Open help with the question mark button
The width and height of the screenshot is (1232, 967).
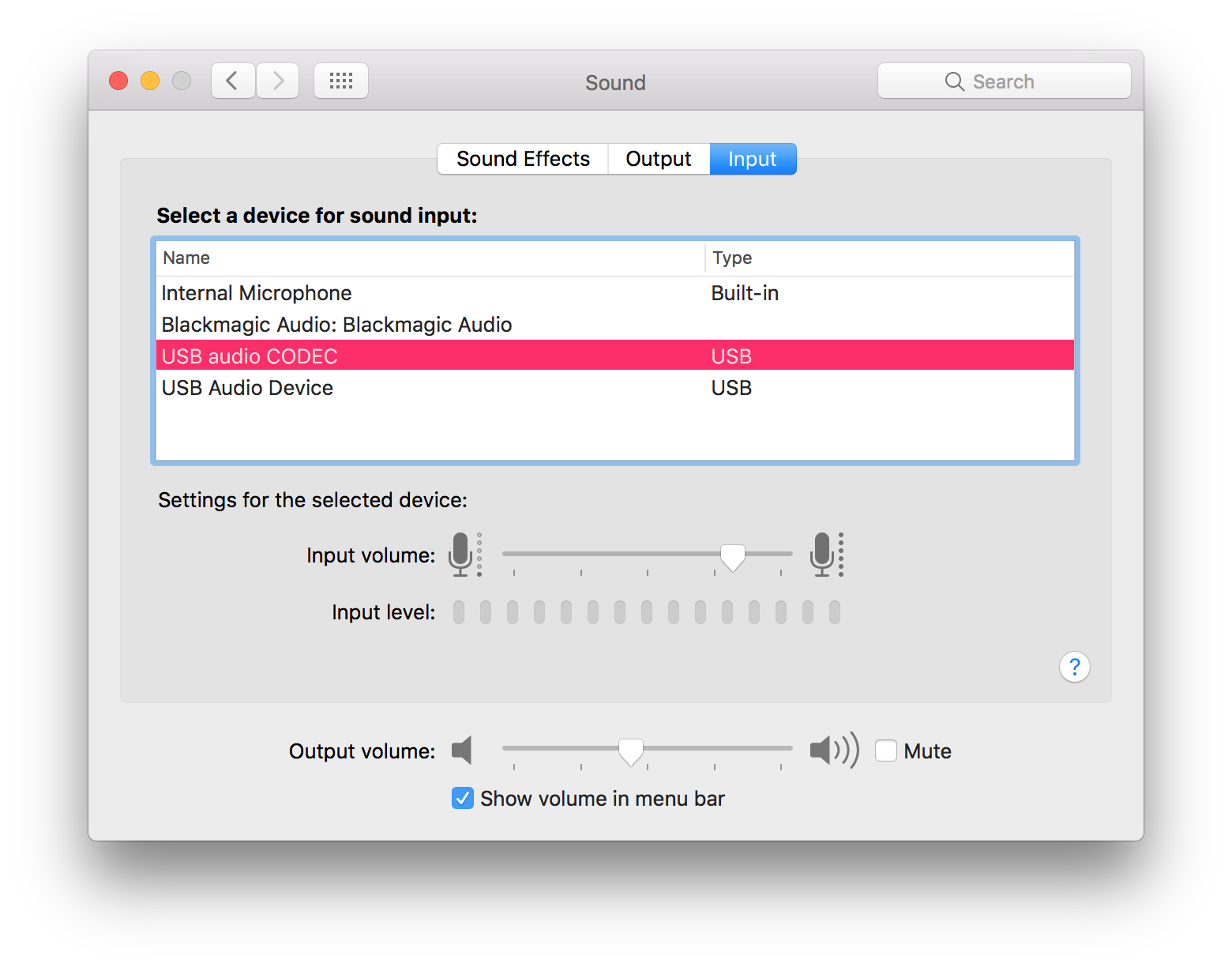(1074, 667)
